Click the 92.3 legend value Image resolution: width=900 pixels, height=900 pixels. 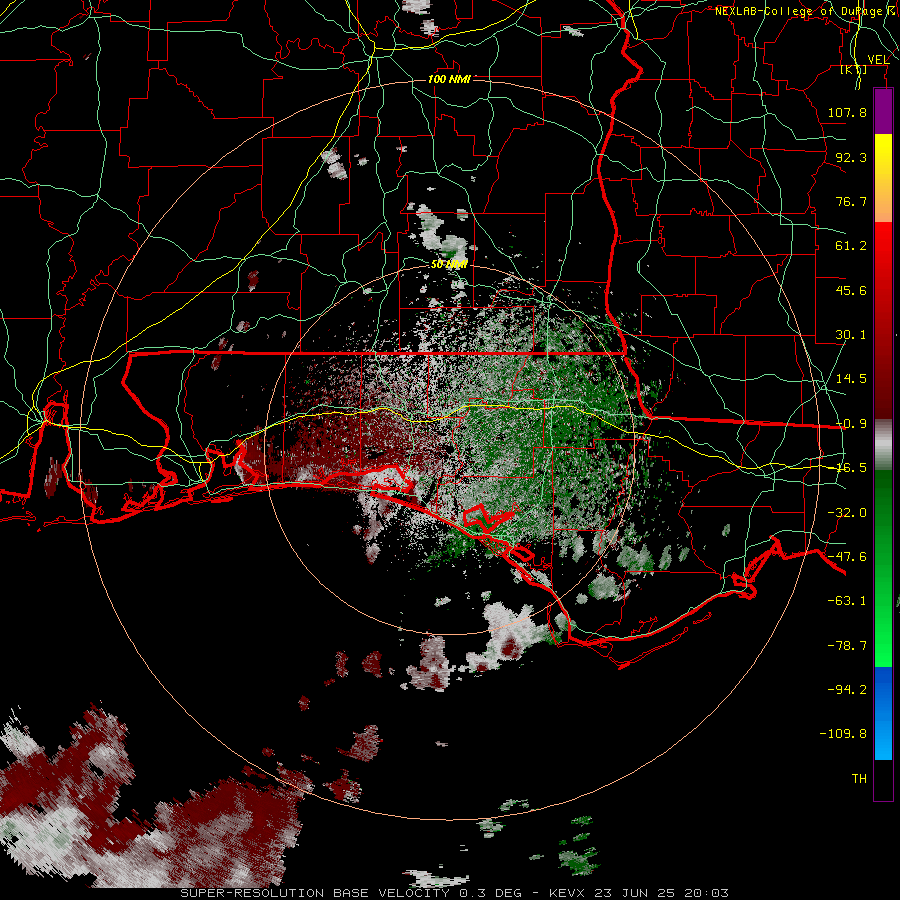(x=851, y=157)
